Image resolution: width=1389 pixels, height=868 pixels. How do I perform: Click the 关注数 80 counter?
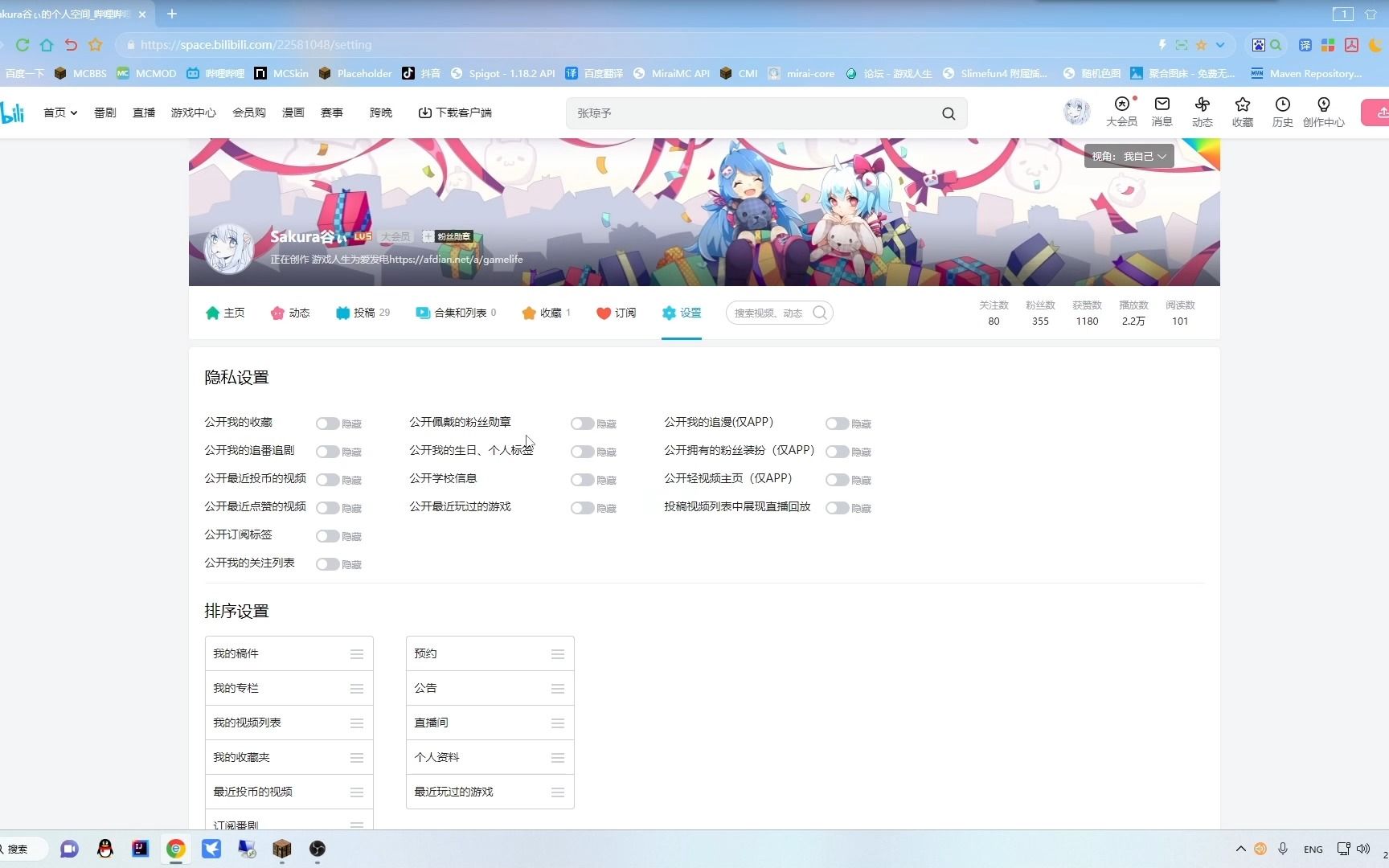(x=994, y=313)
